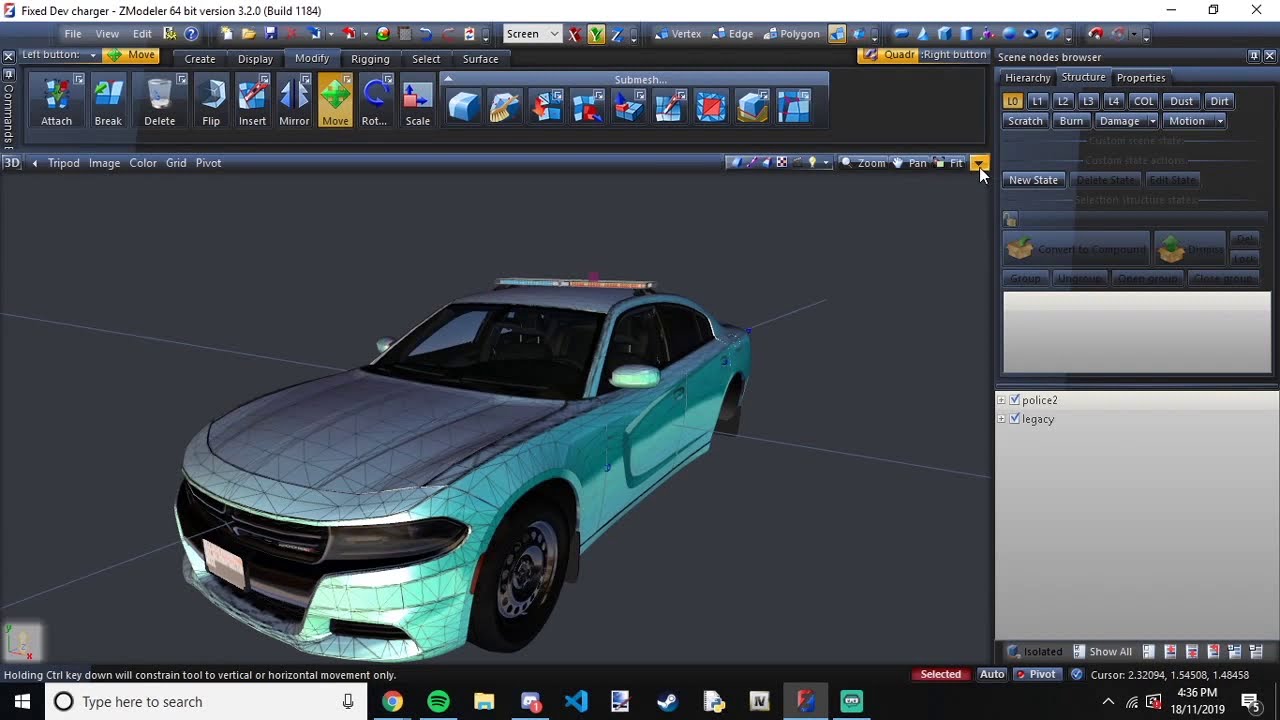The image size is (1280, 720).
Task: Click the Windows search box
Action: tap(205, 702)
